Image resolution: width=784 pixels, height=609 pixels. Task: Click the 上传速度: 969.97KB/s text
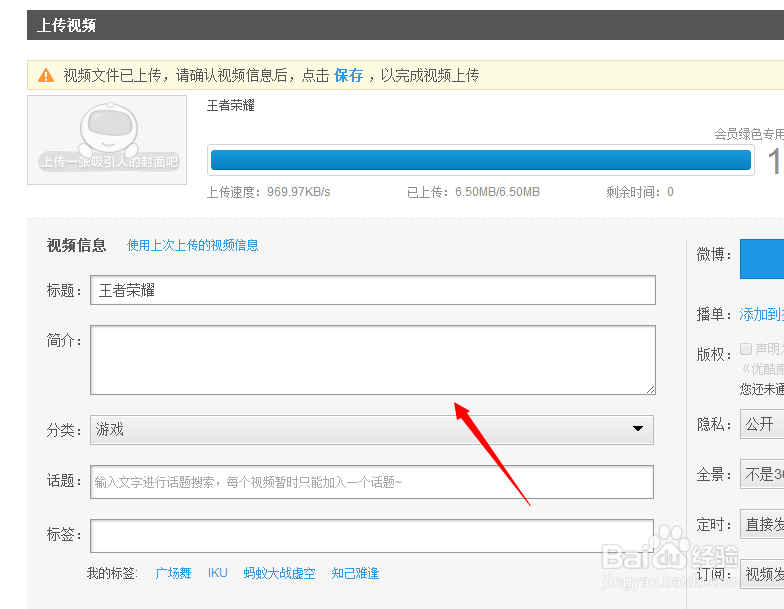268,192
